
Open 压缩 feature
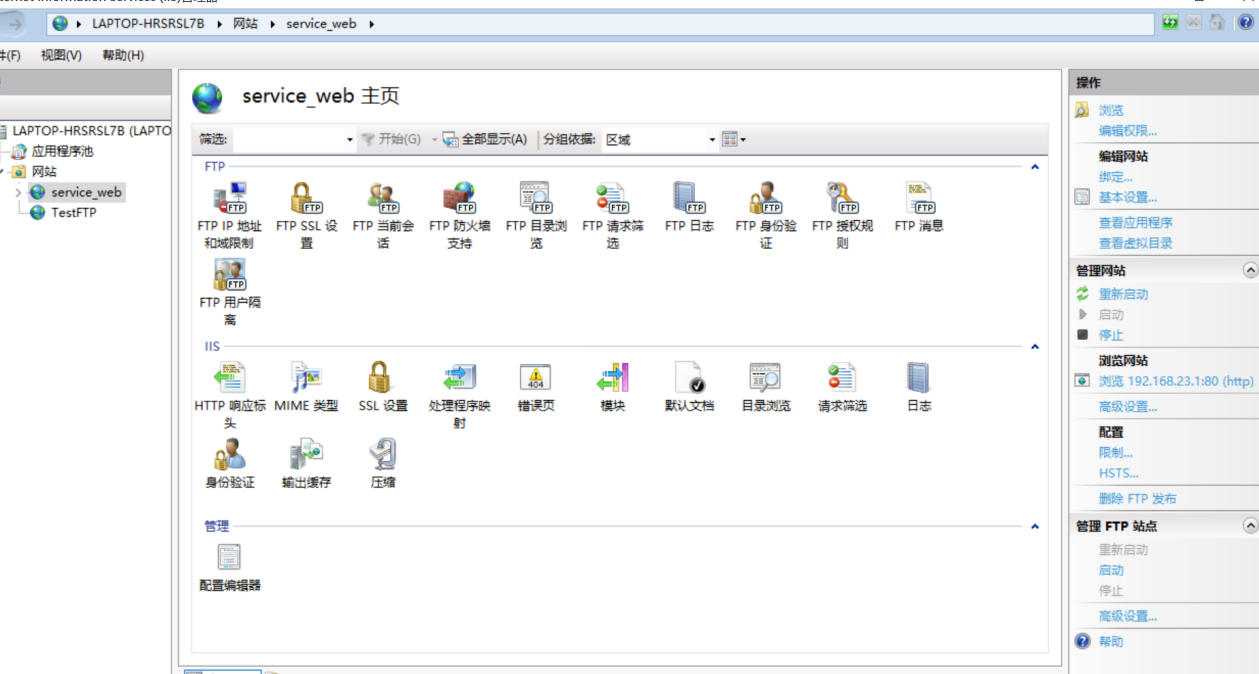pyautogui.click(x=383, y=463)
